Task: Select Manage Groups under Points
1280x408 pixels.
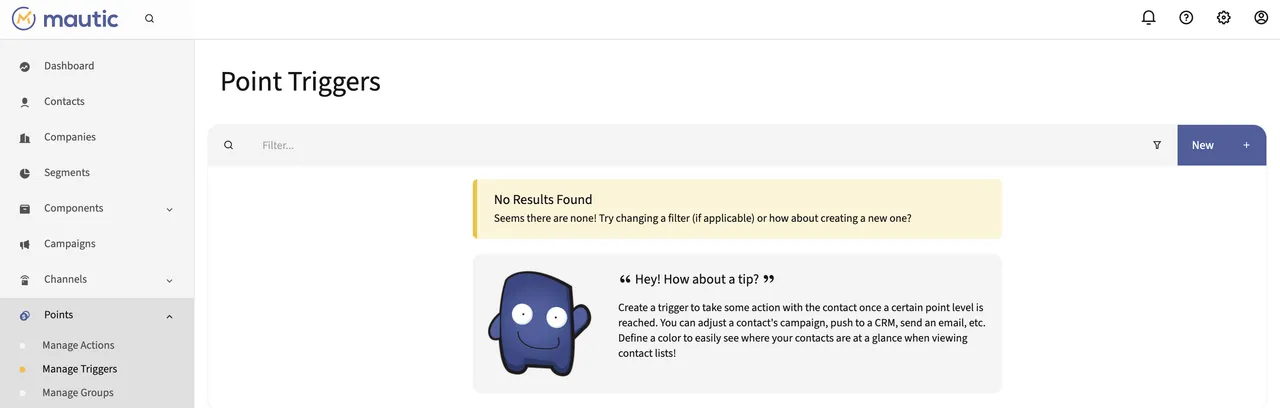Action: [78, 393]
